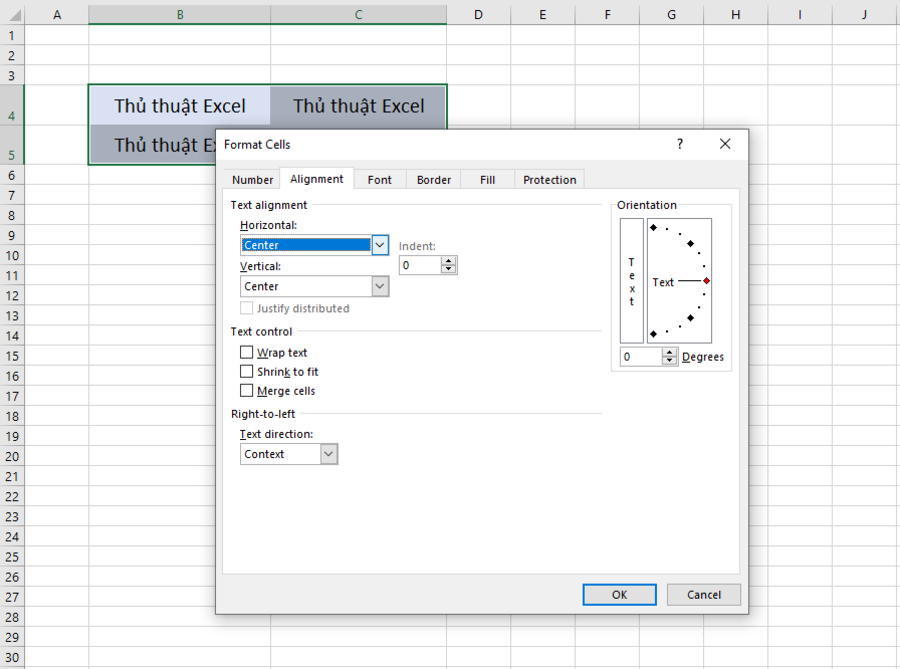900x669 pixels.
Task: Increase the Indent value with up arrow
Action: tap(449, 261)
